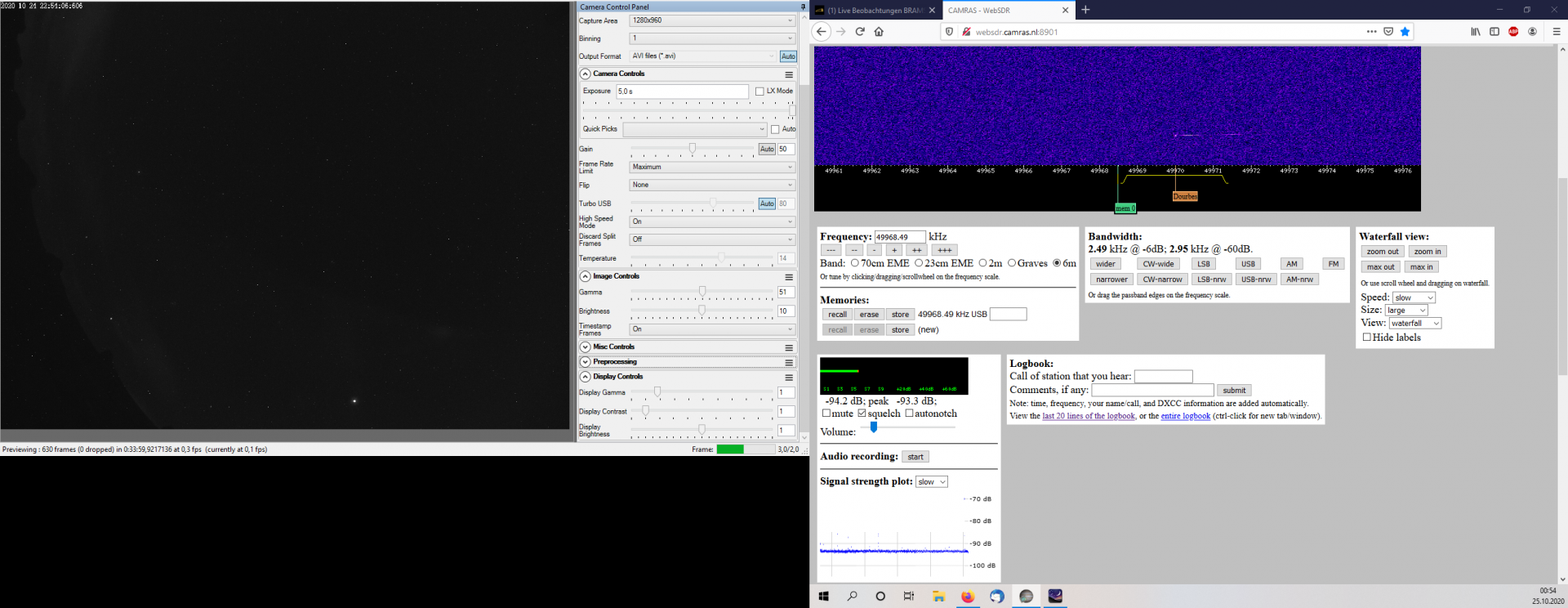Open the Firefox hamburger menu
Viewport: 1568px width, 608px height.
(x=1557, y=32)
